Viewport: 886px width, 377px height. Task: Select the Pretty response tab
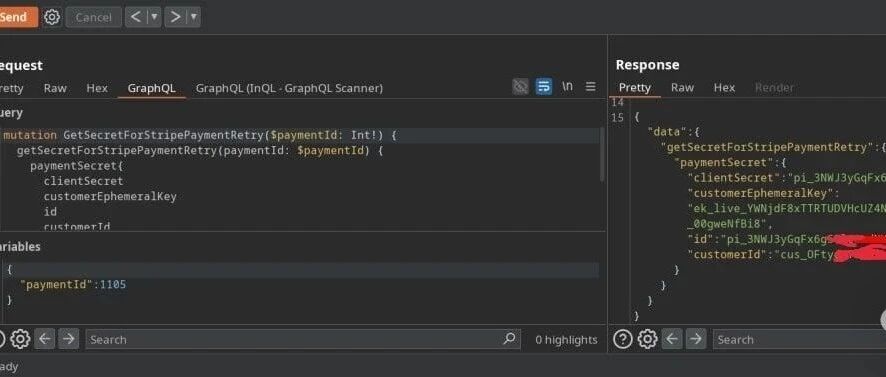635,88
